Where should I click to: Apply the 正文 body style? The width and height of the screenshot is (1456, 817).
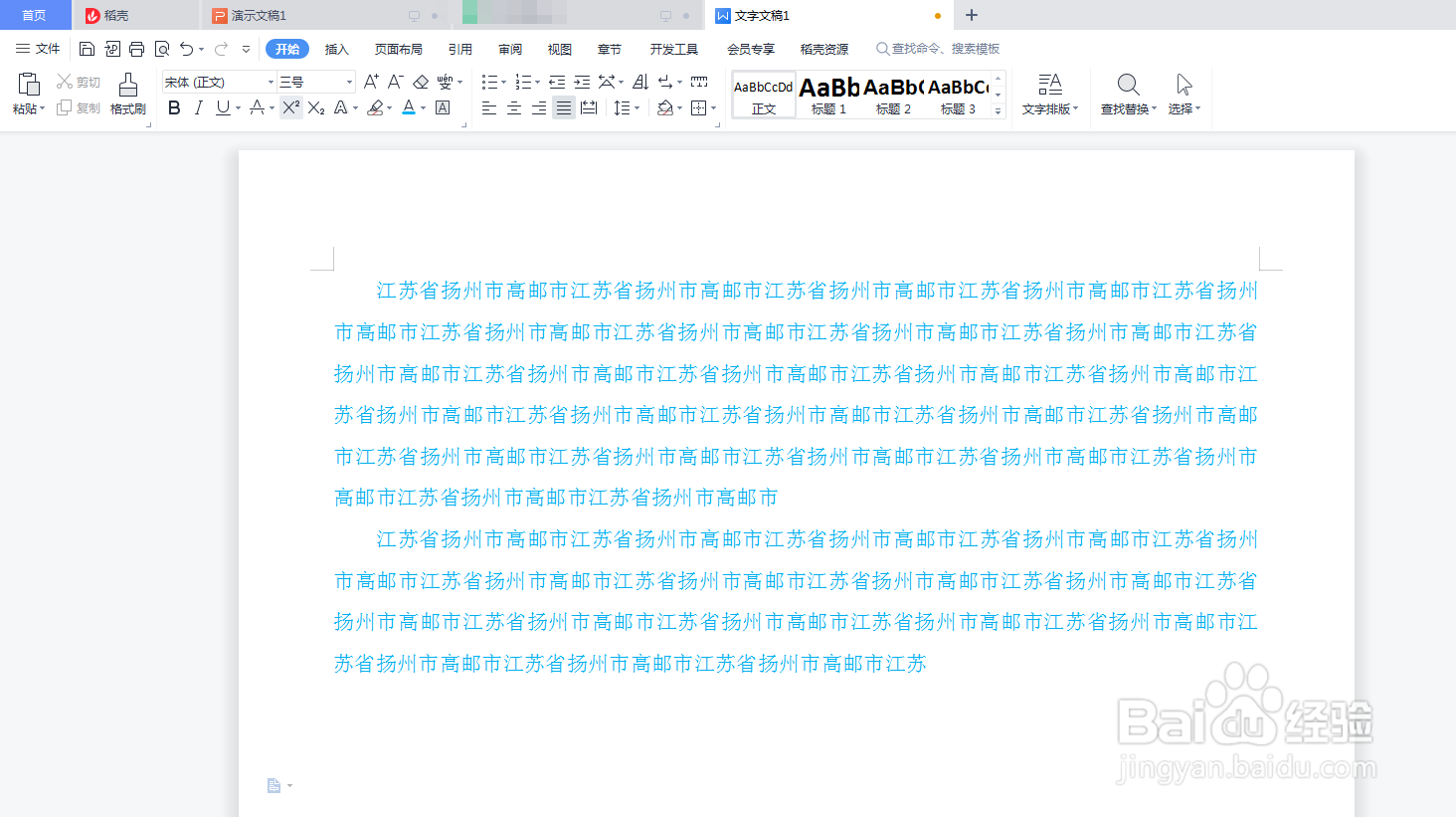tap(764, 95)
